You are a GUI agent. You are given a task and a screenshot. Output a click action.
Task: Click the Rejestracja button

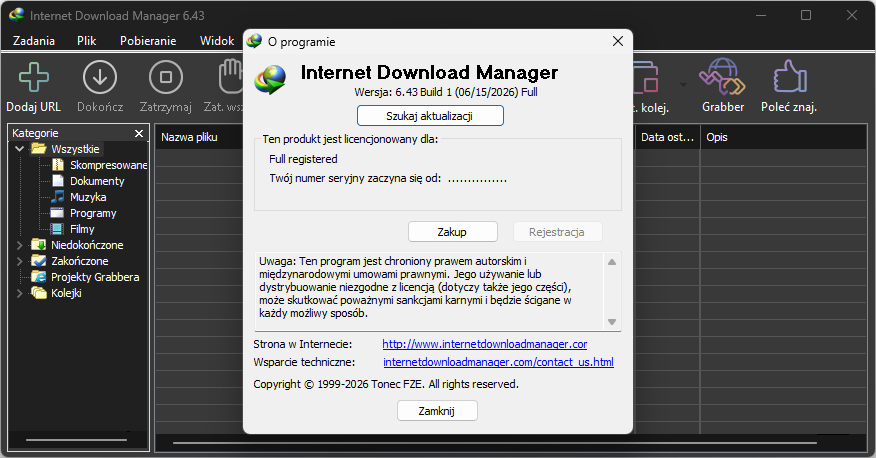pos(557,232)
